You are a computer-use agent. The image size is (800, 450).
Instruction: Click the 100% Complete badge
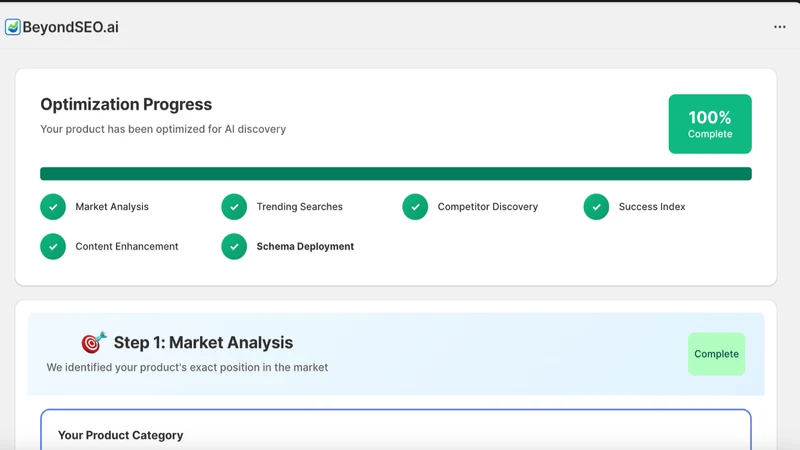click(710, 124)
